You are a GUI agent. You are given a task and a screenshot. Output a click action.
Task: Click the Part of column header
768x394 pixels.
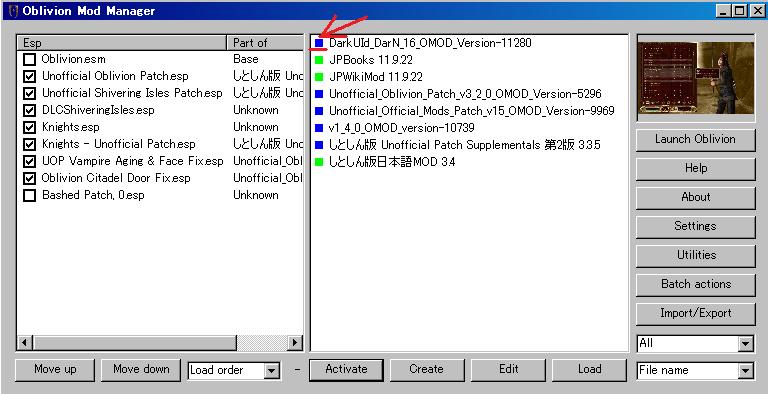coord(265,43)
